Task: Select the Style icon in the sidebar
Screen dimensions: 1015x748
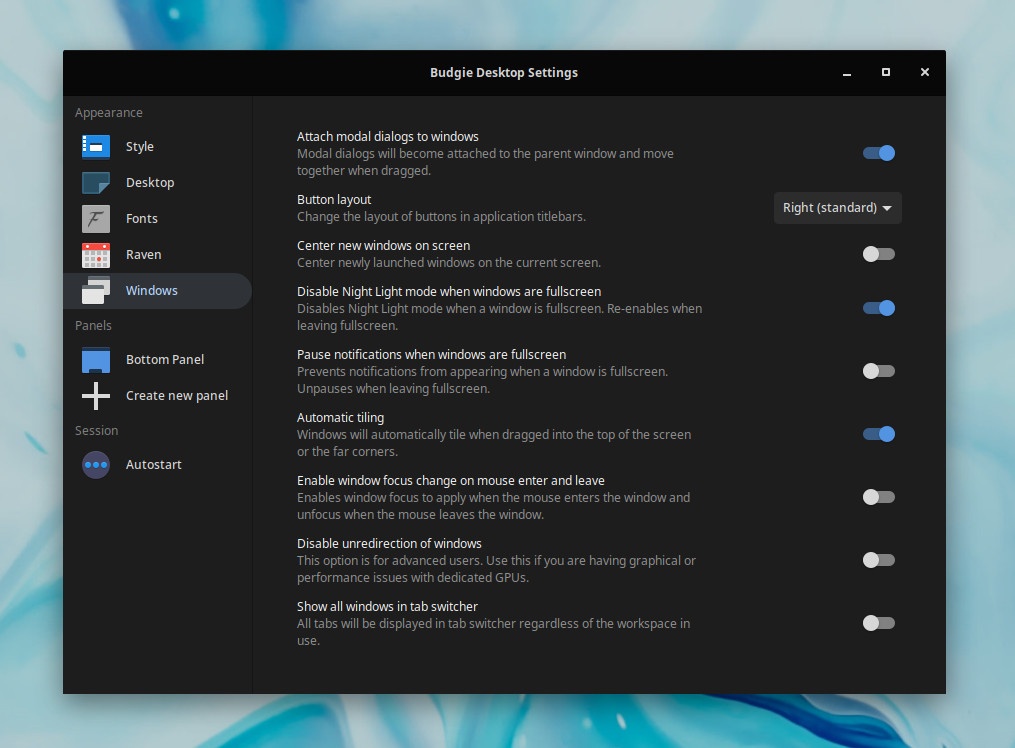Action: coord(95,146)
